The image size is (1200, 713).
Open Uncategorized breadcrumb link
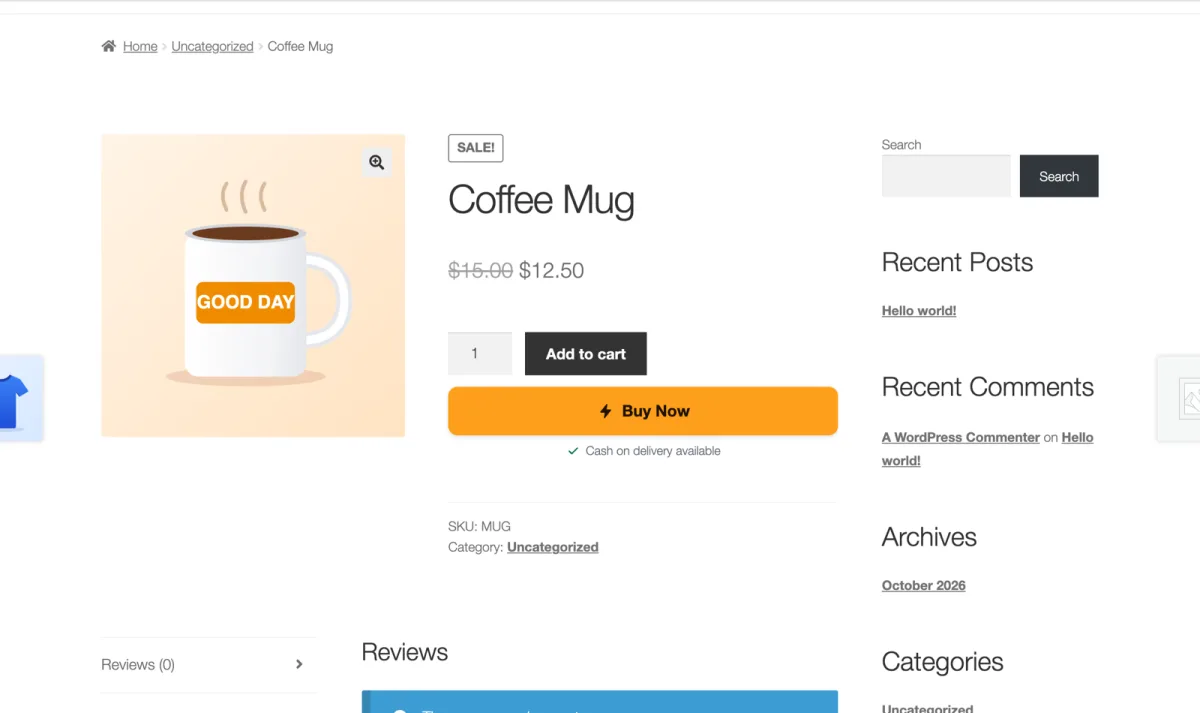212,46
